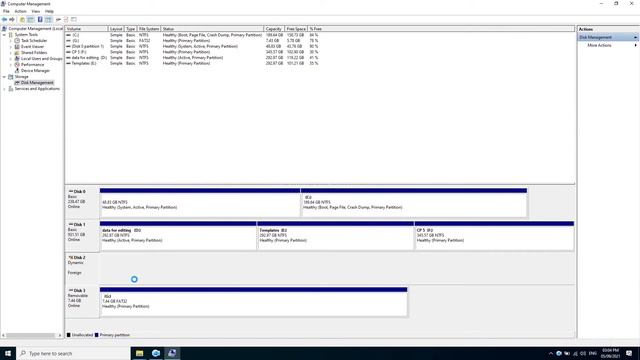The width and height of the screenshot is (640, 360).
Task: Sort by the % Free column header
Action: (x=316, y=29)
